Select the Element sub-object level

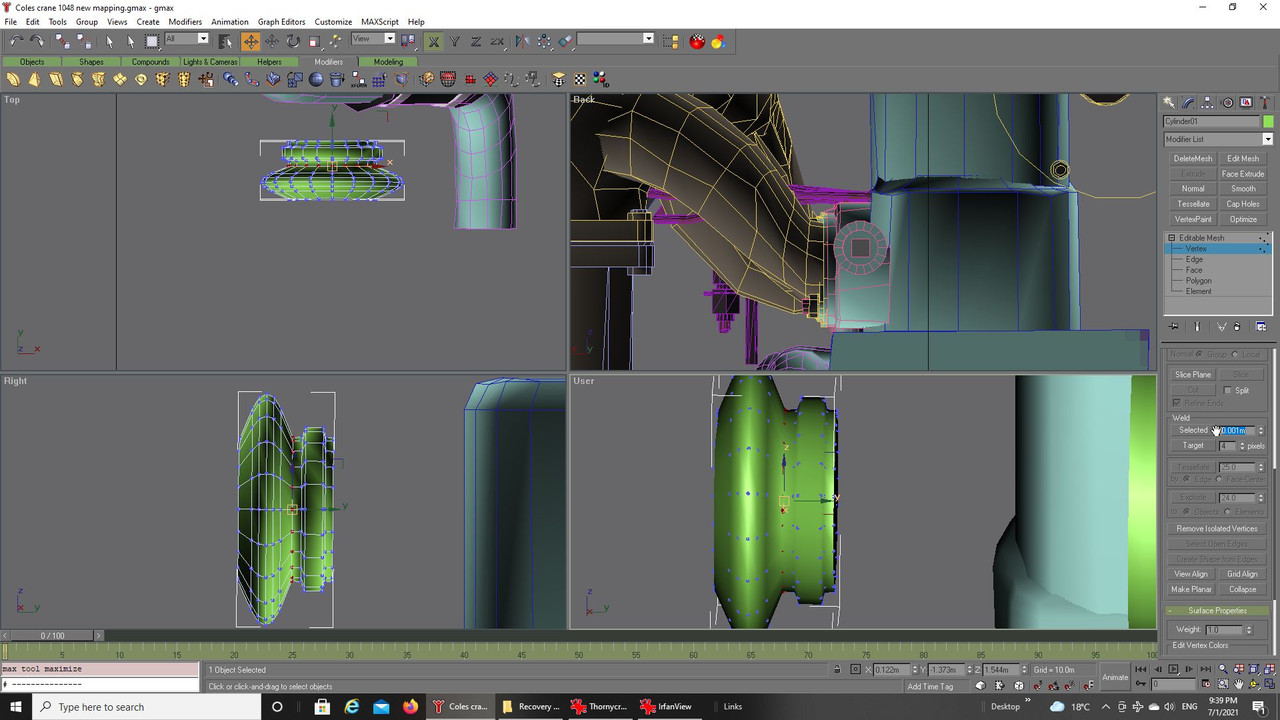coord(1198,291)
